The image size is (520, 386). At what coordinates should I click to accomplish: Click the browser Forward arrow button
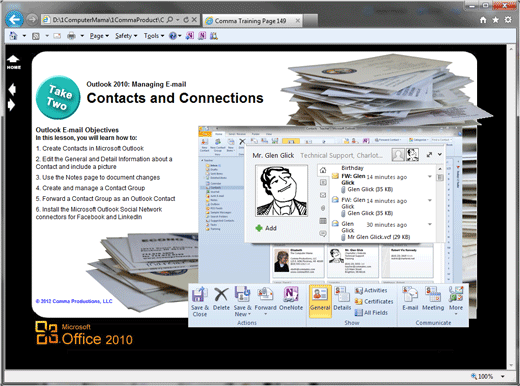[32, 20]
